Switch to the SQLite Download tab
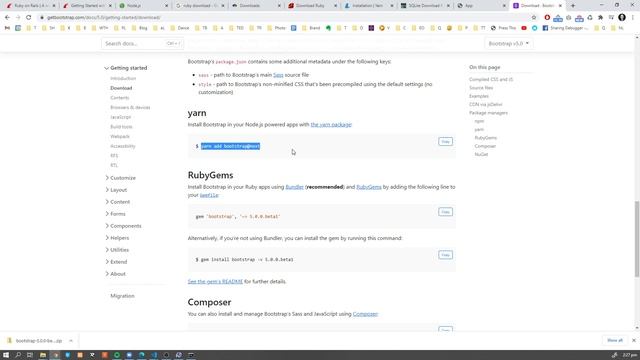 tap(425, 6)
